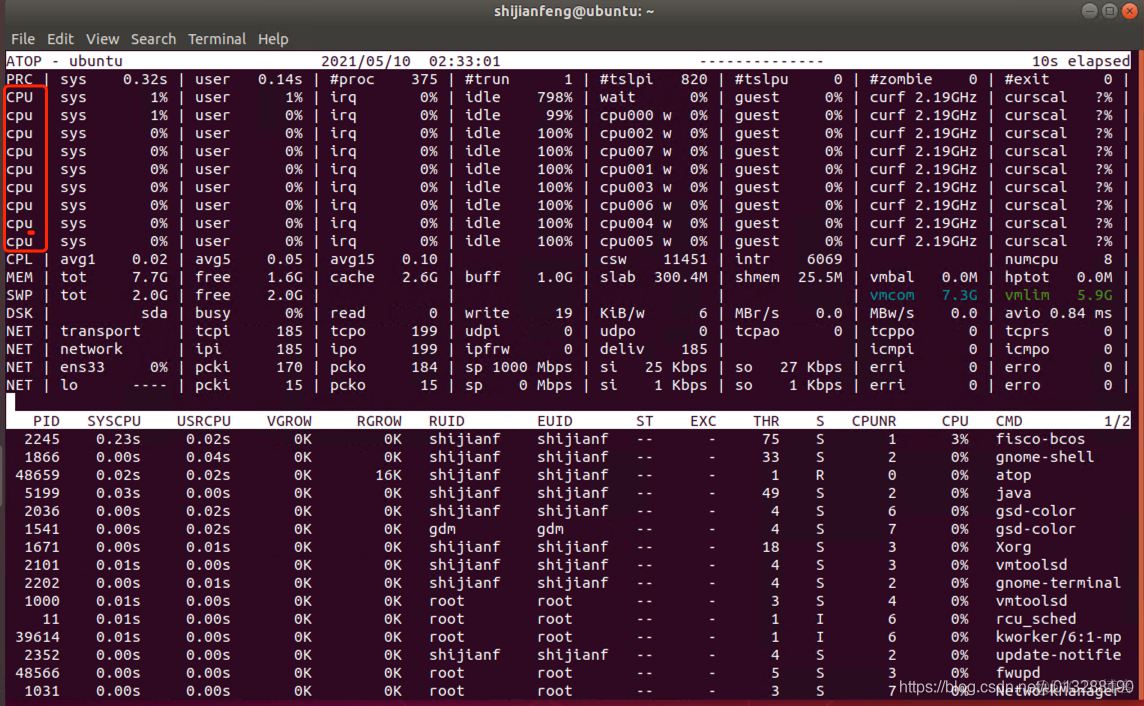1144x706 pixels.
Task: Minimize the terminal window
Action: point(1089,10)
